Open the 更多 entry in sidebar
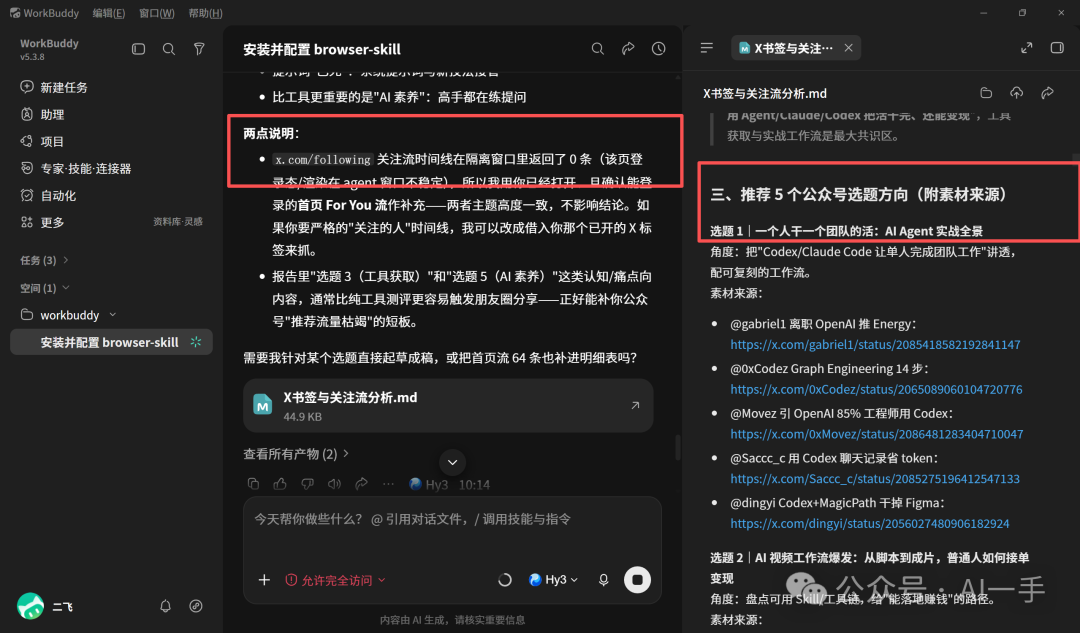Screen dimensions: 1080x633 pyautogui.click(x=42, y=222)
